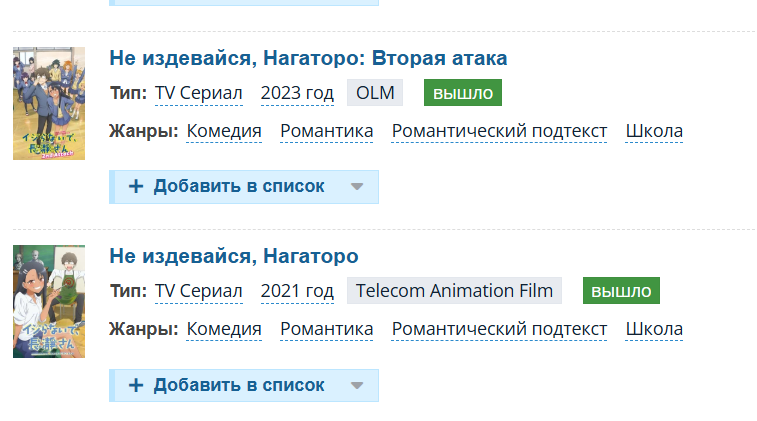Expand list dropdown arrow for 2021 Нагаторо

[x=357, y=386]
